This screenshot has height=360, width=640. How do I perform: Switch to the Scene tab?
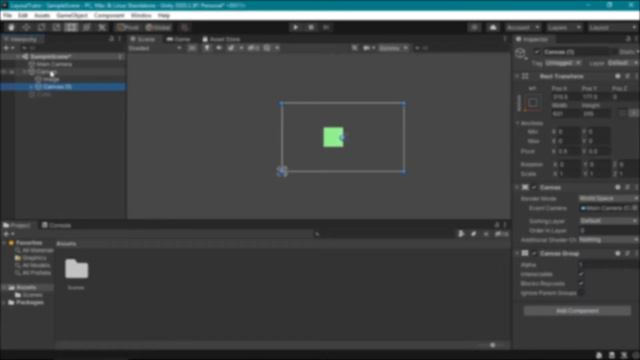point(143,39)
